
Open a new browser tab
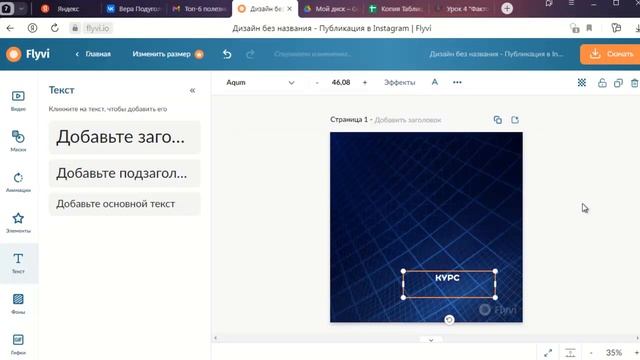507,8
